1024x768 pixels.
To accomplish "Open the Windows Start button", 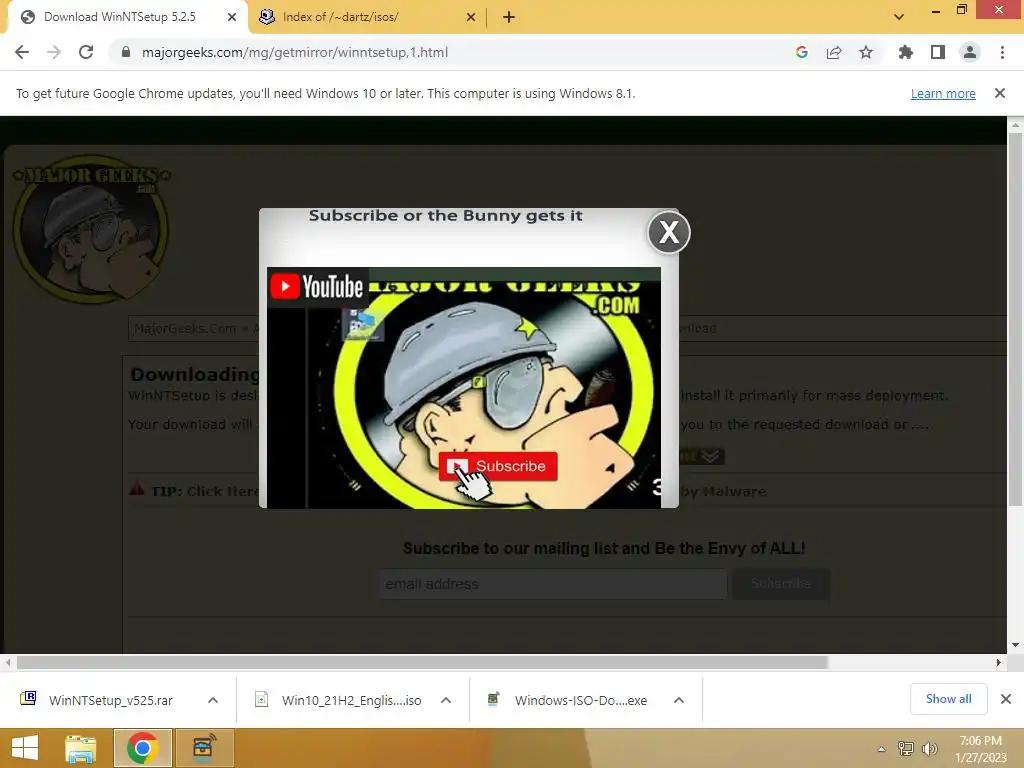I will (x=25, y=748).
